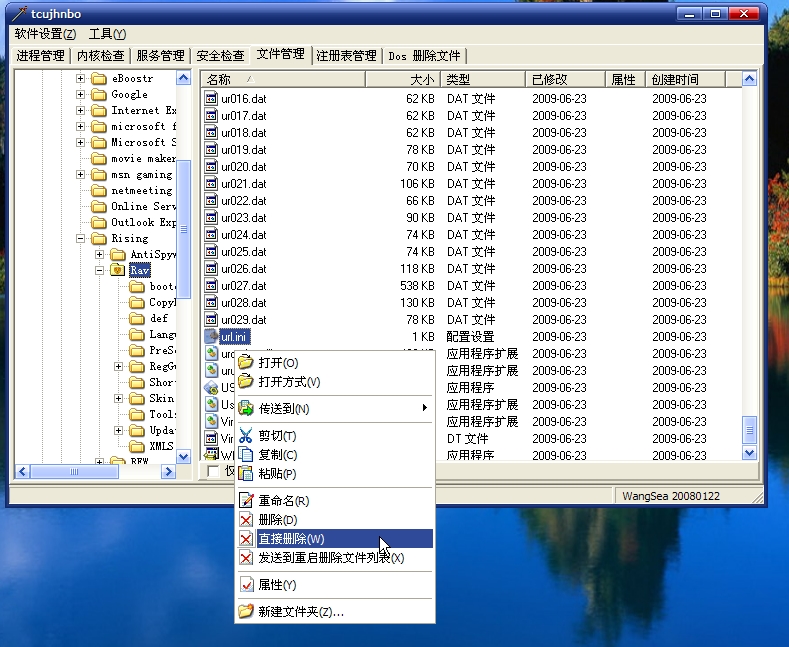Select movie maker folder in tree

coord(143,158)
